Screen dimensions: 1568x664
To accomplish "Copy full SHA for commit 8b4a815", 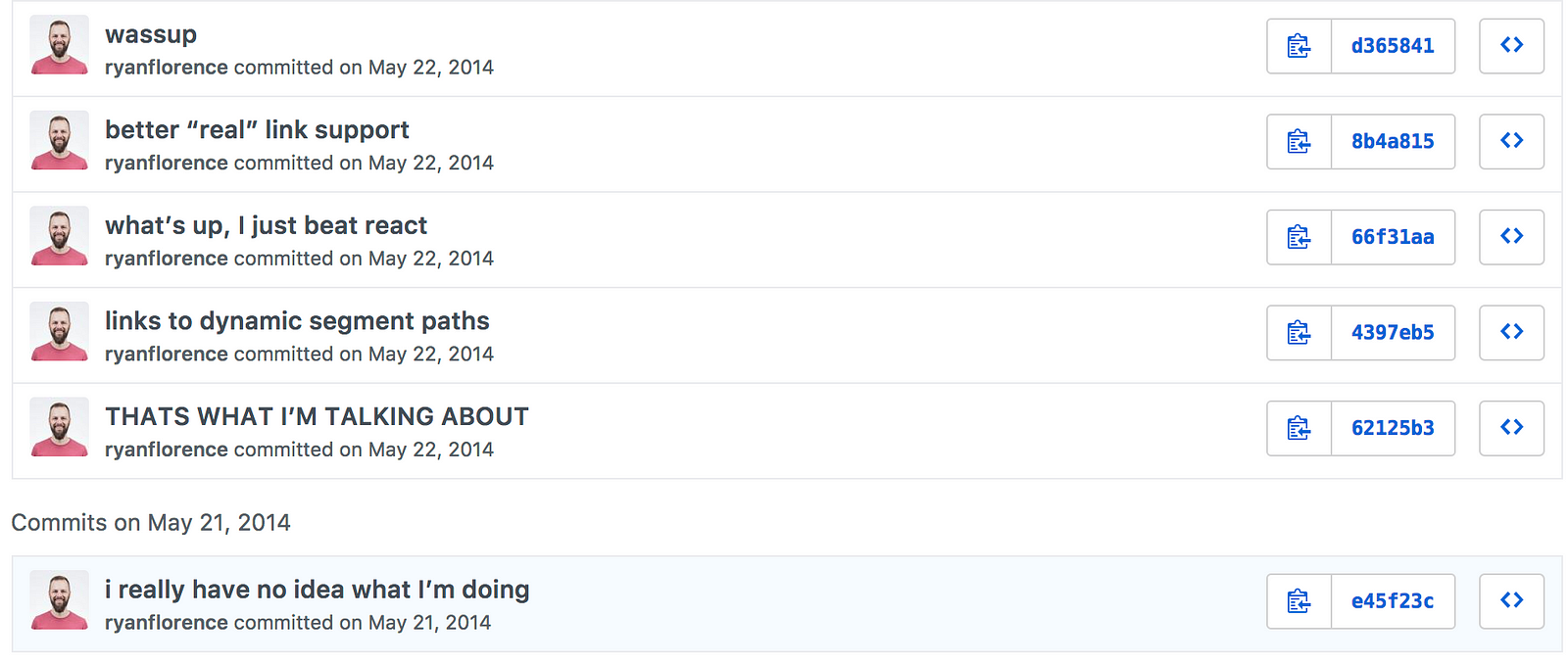I will click(x=1299, y=141).
